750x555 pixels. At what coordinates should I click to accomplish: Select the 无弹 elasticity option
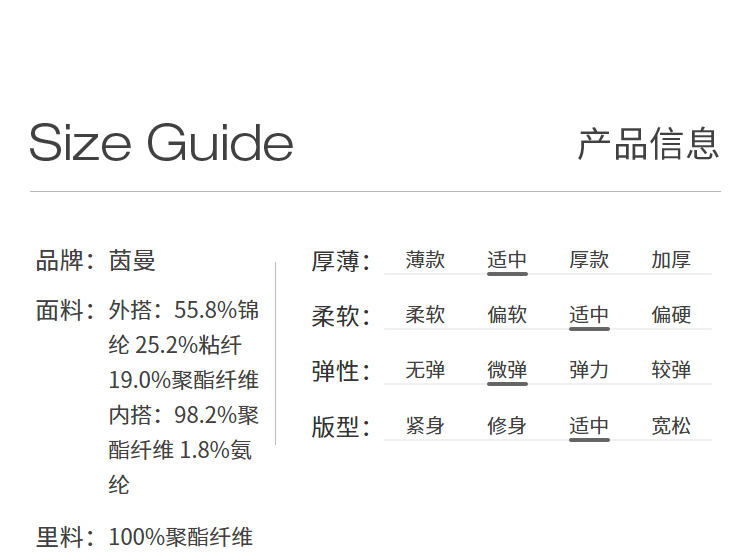425,370
